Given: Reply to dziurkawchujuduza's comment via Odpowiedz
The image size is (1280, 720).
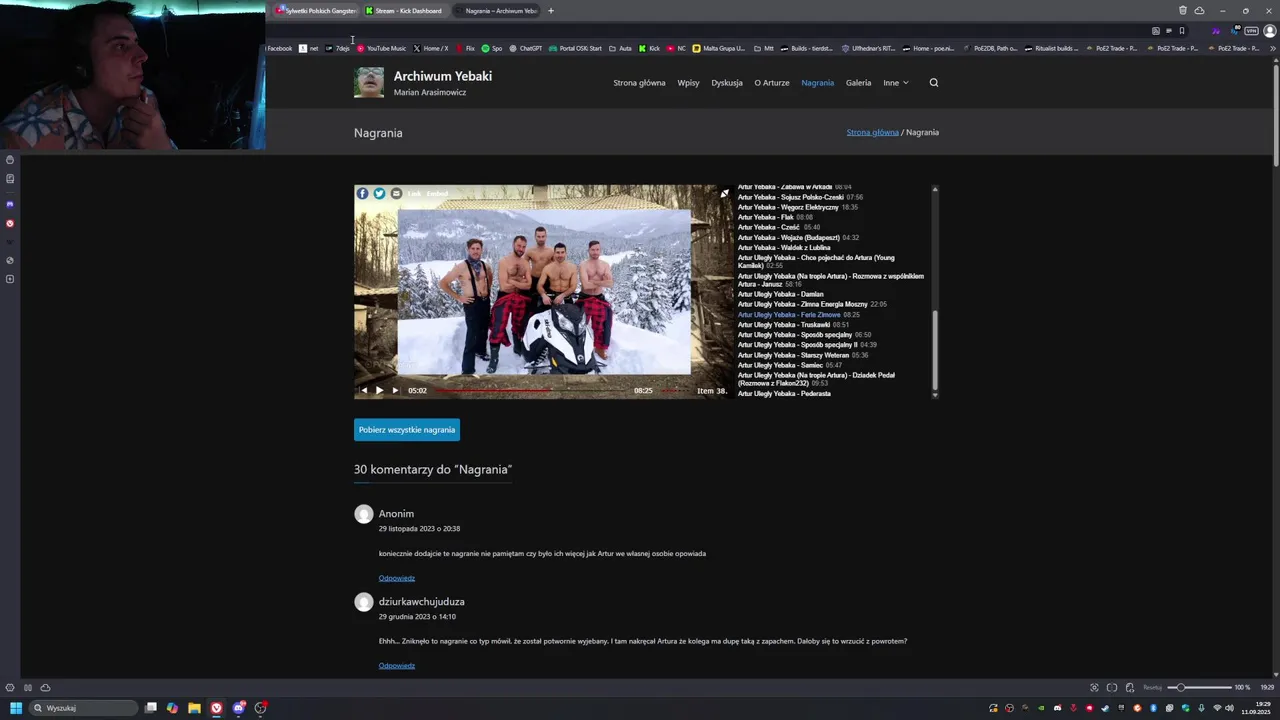Looking at the screenshot, I should pos(396,666).
